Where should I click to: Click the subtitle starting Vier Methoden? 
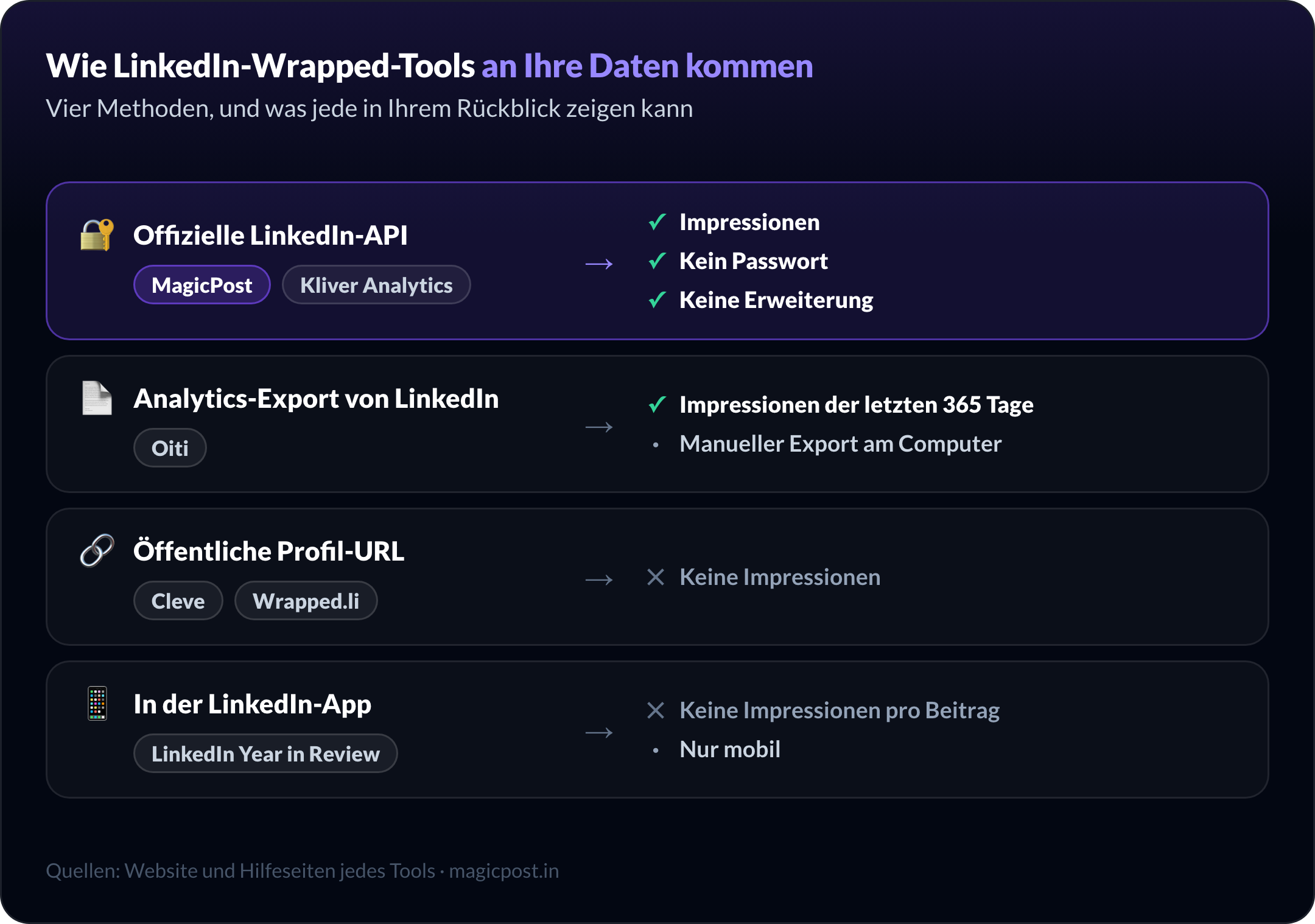coord(369,109)
